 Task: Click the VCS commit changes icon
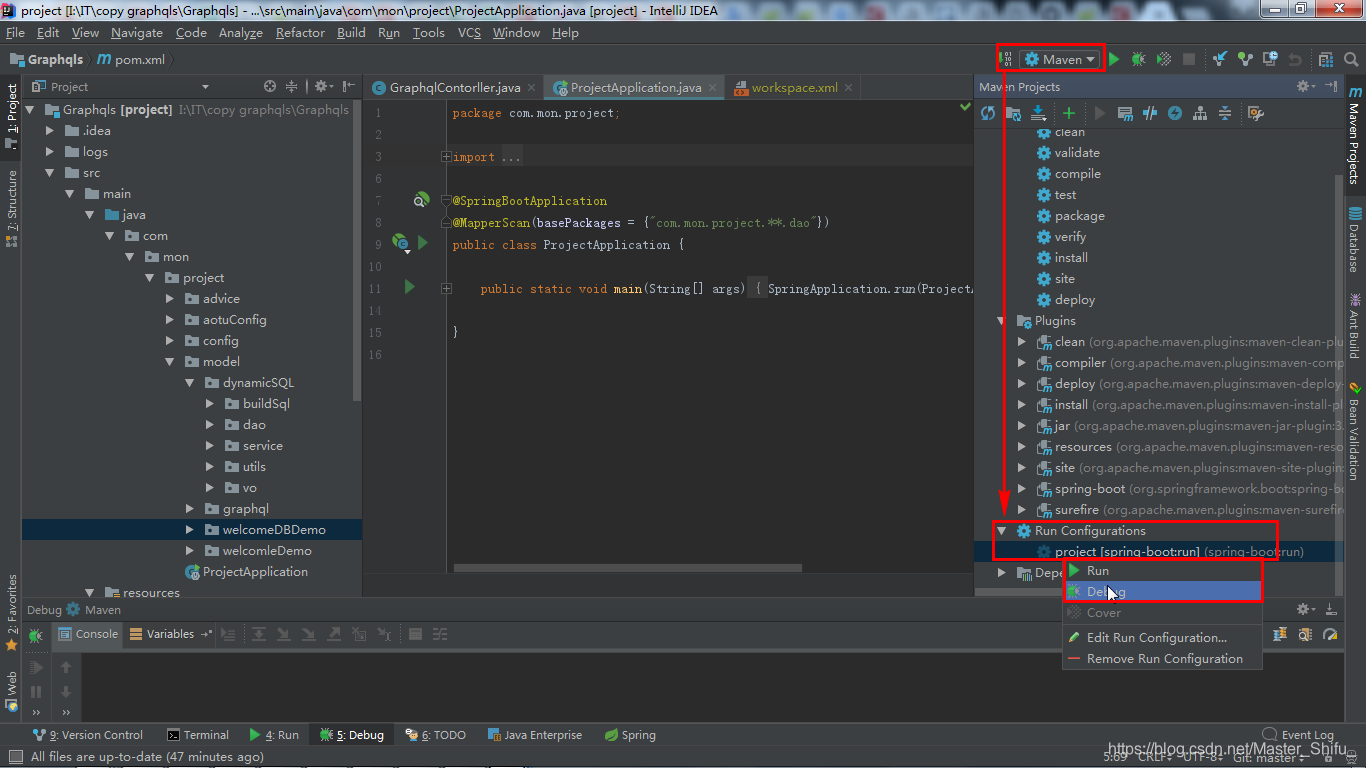pos(1245,59)
